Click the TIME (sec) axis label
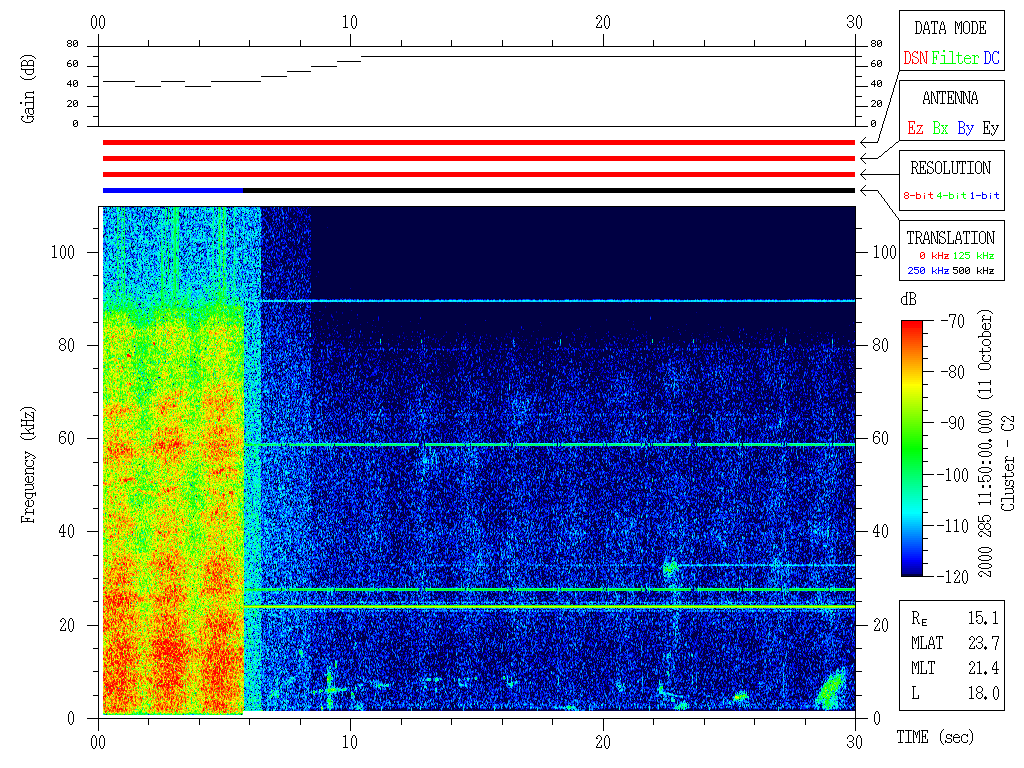 click(933, 738)
